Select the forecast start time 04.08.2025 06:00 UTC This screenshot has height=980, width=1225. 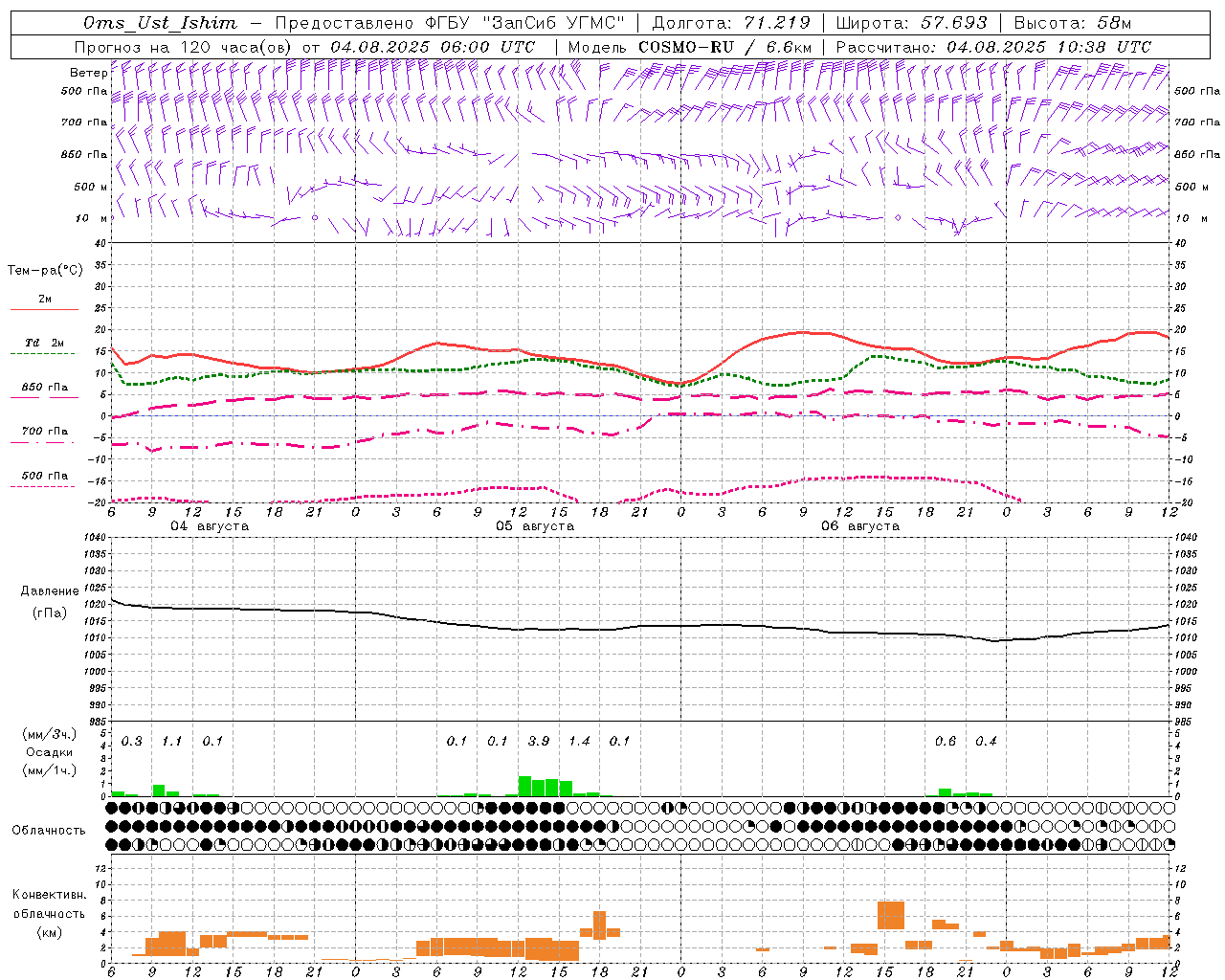433,47
